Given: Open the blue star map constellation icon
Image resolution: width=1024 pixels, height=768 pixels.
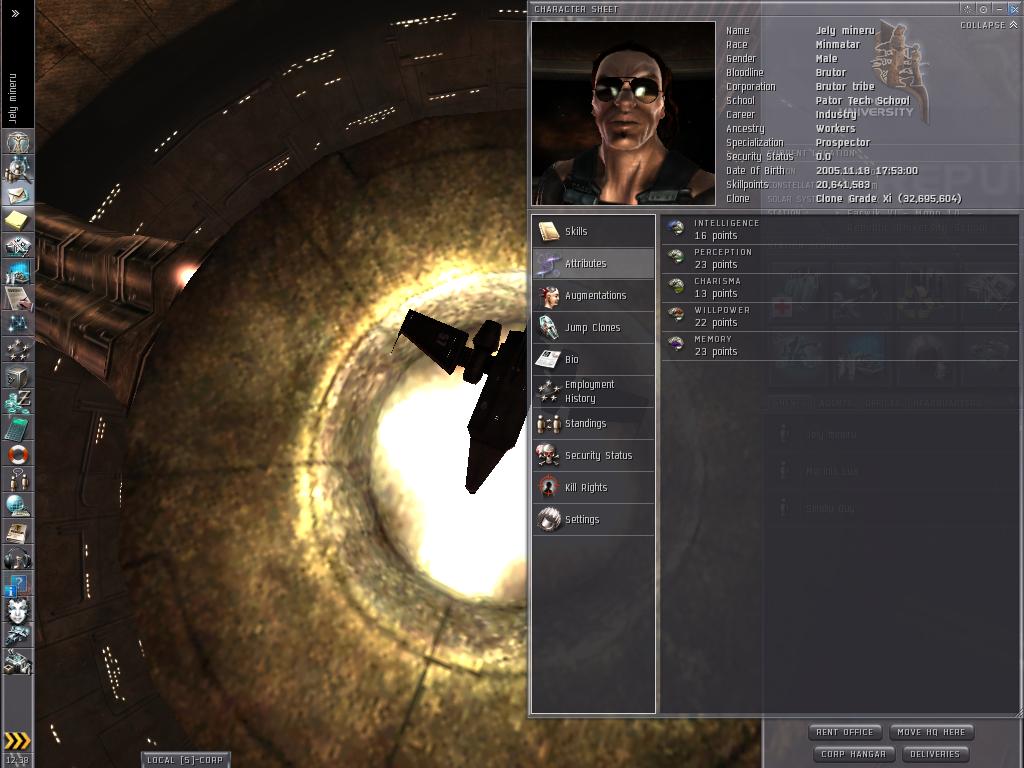Looking at the screenshot, I should (18, 324).
